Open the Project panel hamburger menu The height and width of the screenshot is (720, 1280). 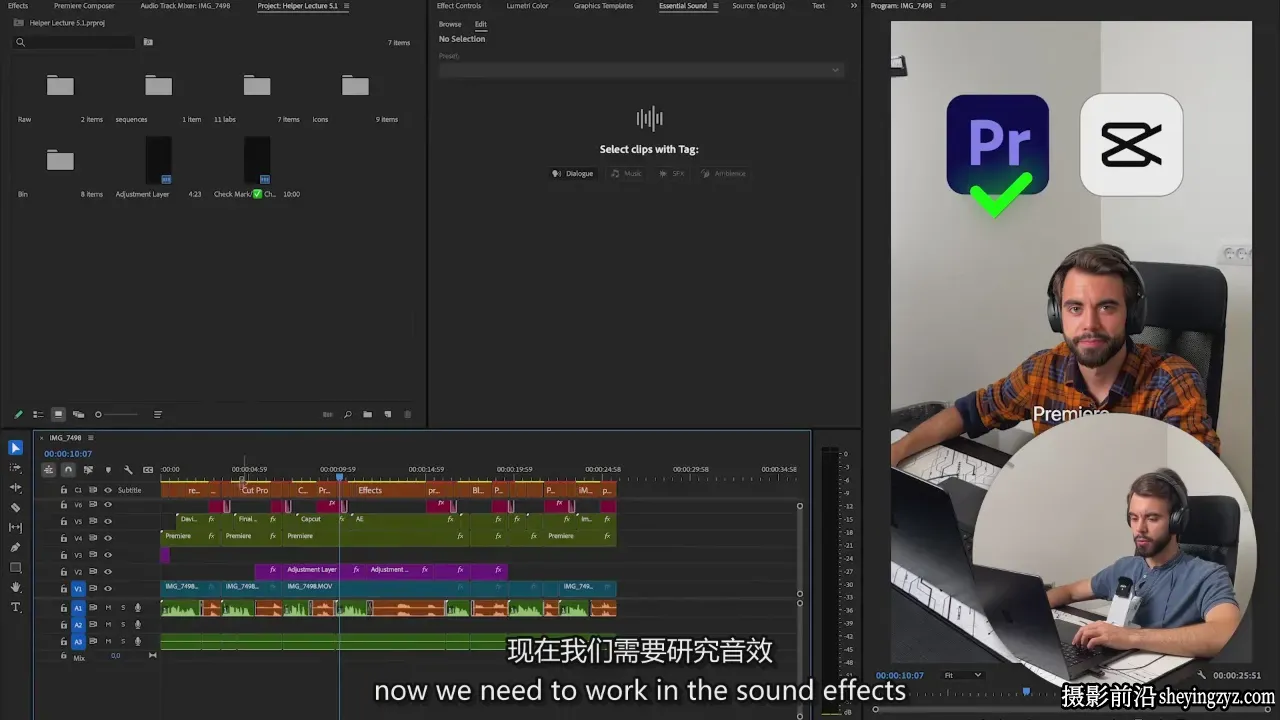(346, 6)
